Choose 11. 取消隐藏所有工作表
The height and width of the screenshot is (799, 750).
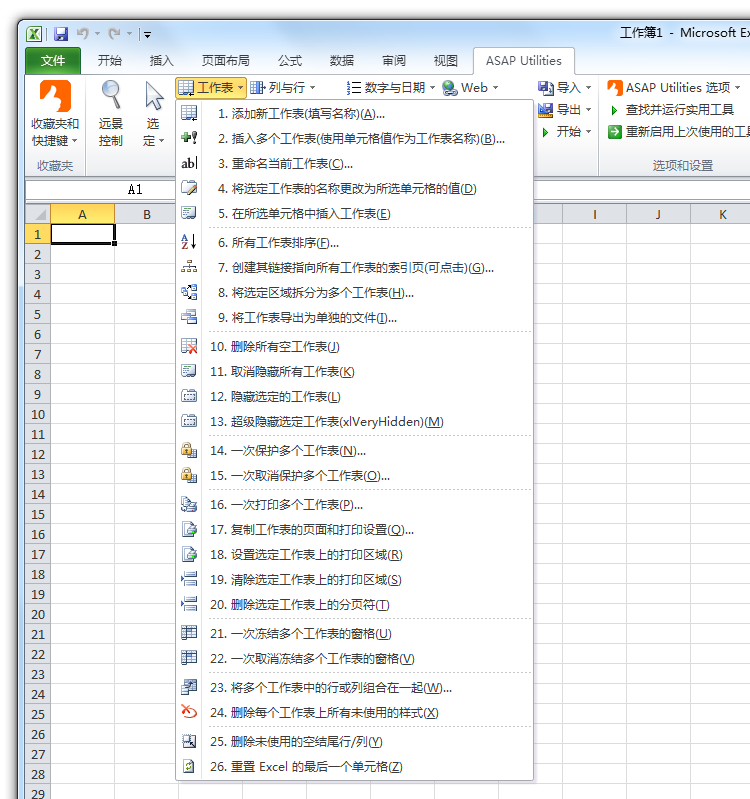(x=355, y=371)
